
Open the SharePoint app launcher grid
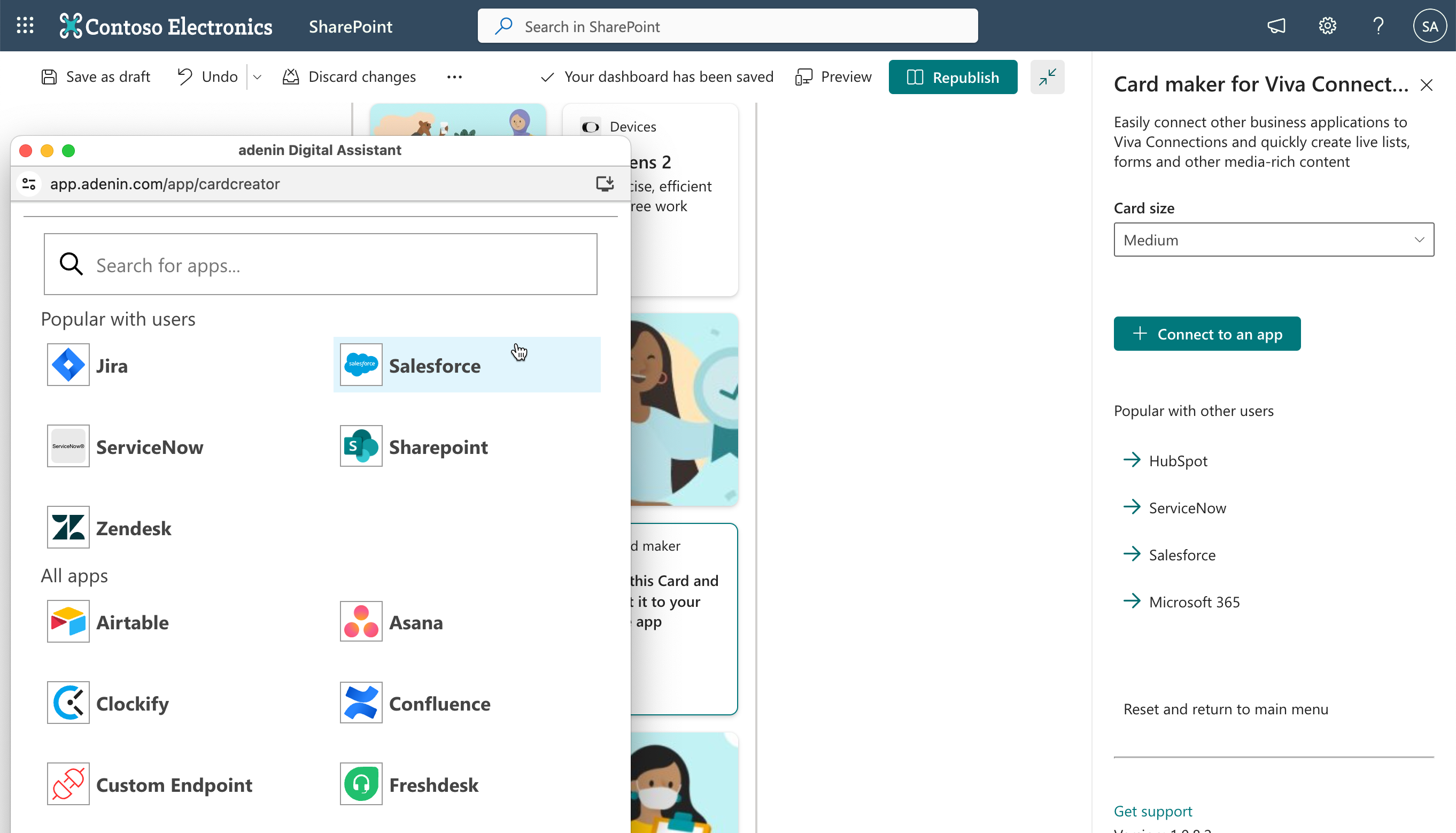(x=25, y=26)
